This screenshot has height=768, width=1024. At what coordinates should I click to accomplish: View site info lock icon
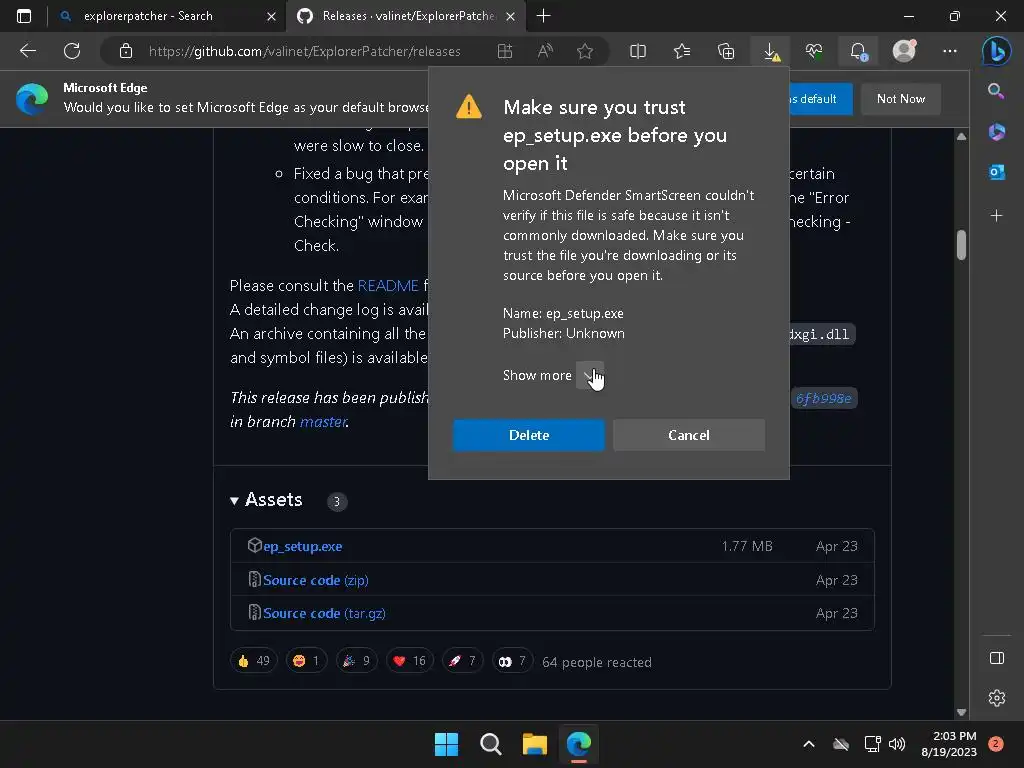pyautogui.click(x=126, y=51)
